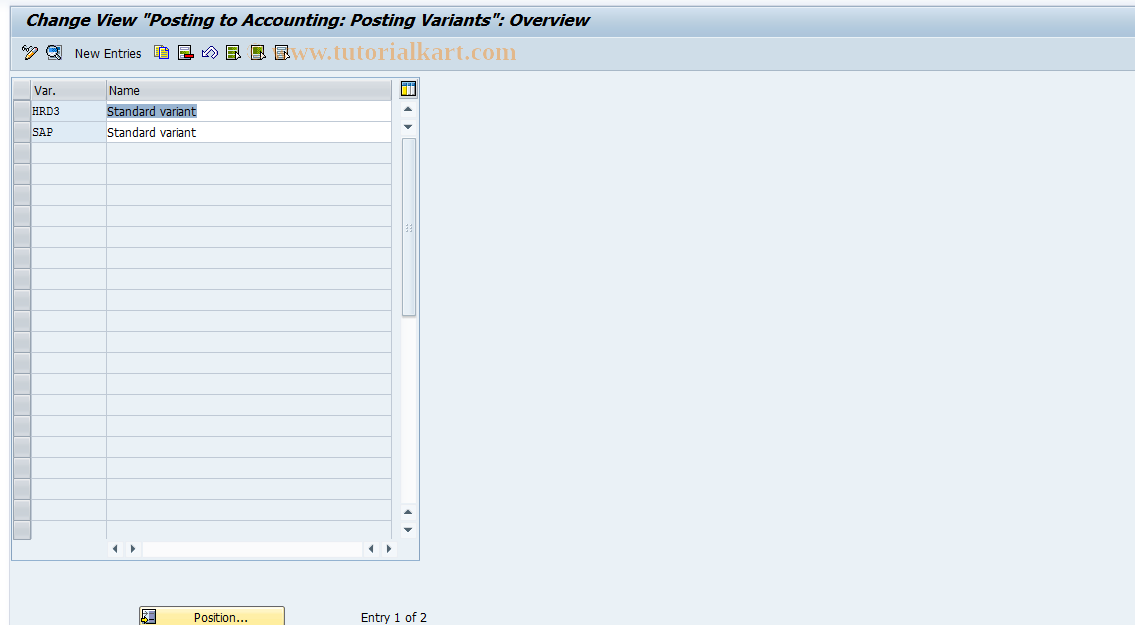Viewport: 1135px width, 625px height.
Task: Click the Name column header
Action: pos(248,91)
